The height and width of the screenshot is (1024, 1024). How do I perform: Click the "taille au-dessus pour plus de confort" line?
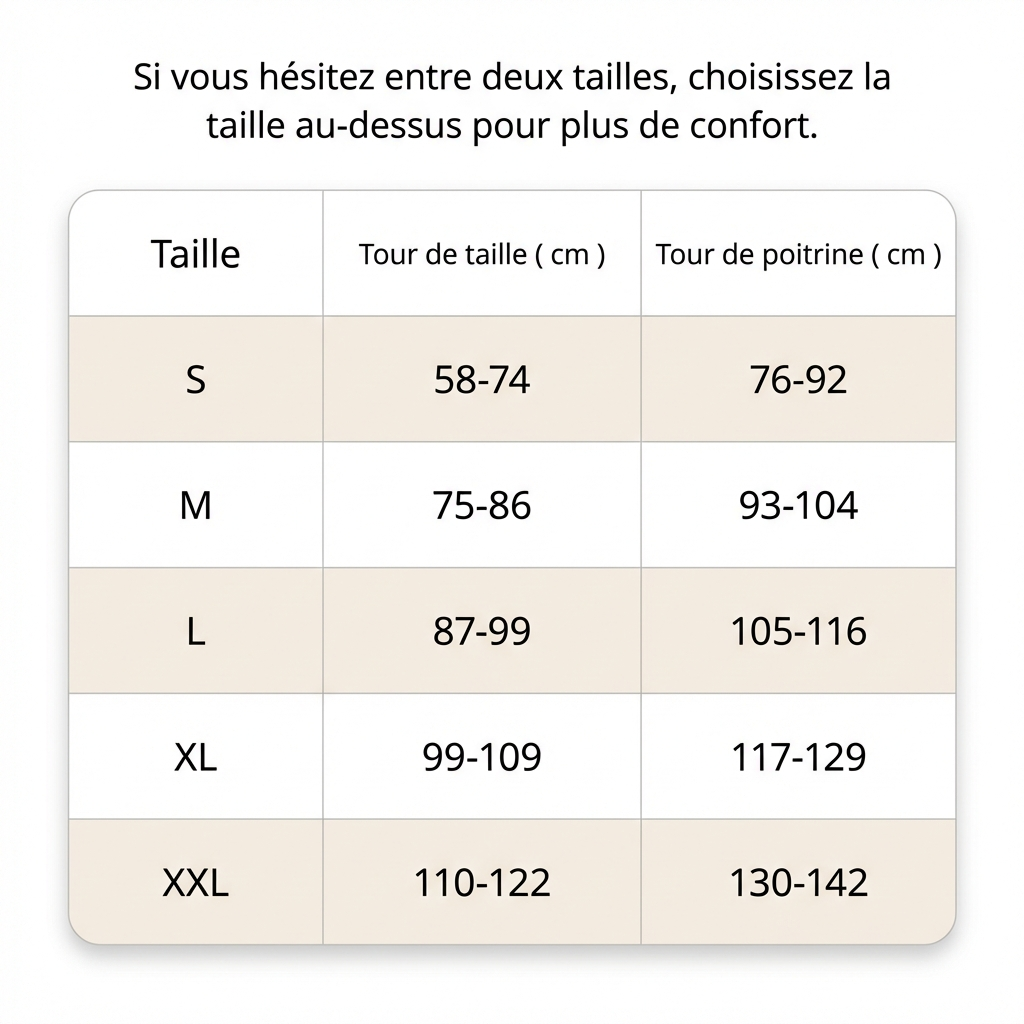tap(512, 127)
